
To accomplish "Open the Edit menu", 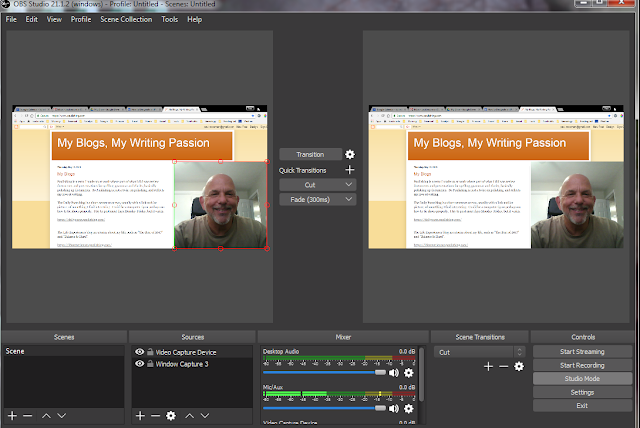I will click(x=31, y=19).
